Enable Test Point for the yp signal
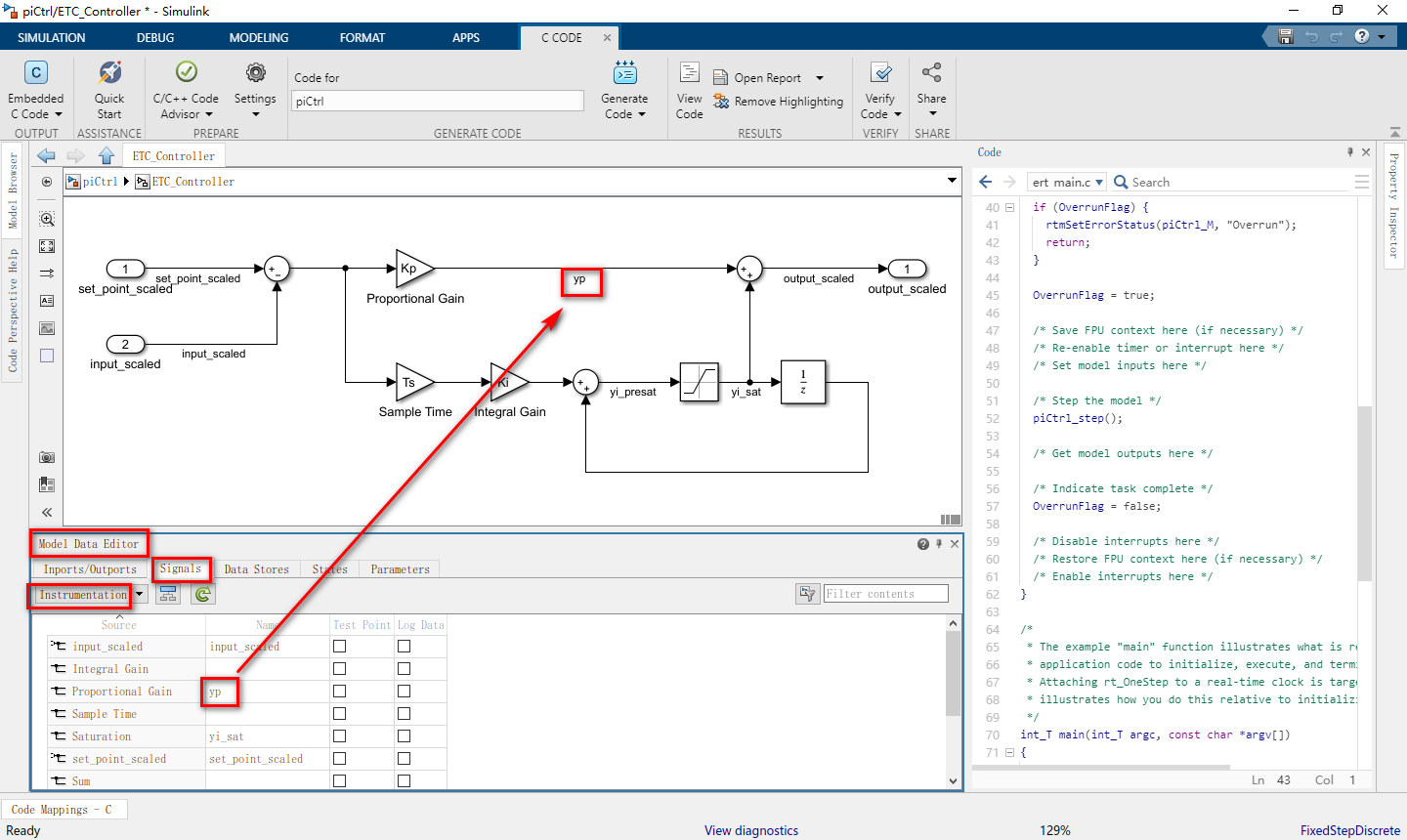Viewport: 1407px width, 840px height. (x=339, y=691)
